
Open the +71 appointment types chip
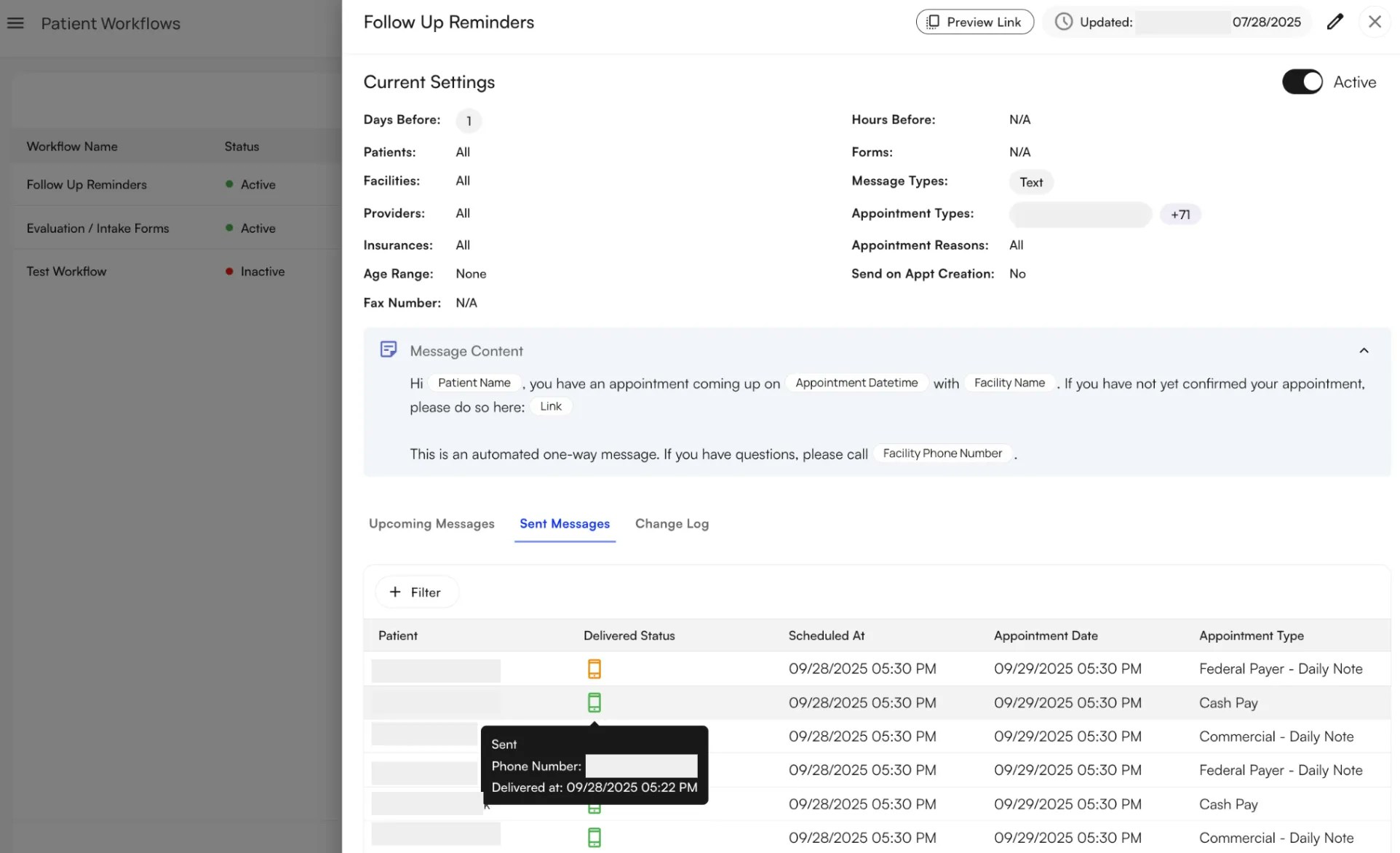coord(1180,214)
